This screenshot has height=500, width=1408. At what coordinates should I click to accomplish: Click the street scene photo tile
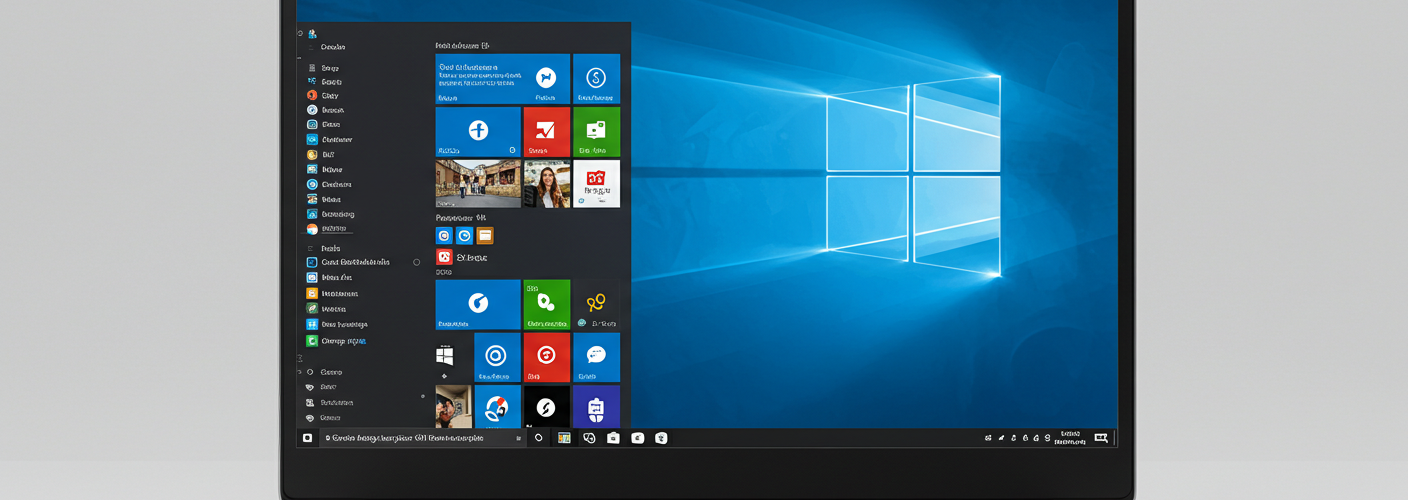coord(478,184)
